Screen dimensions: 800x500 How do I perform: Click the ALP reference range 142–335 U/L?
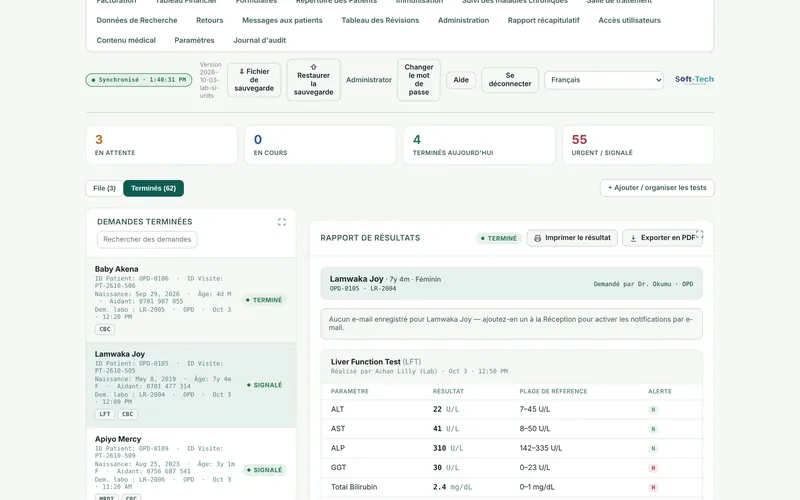(541, 448)
